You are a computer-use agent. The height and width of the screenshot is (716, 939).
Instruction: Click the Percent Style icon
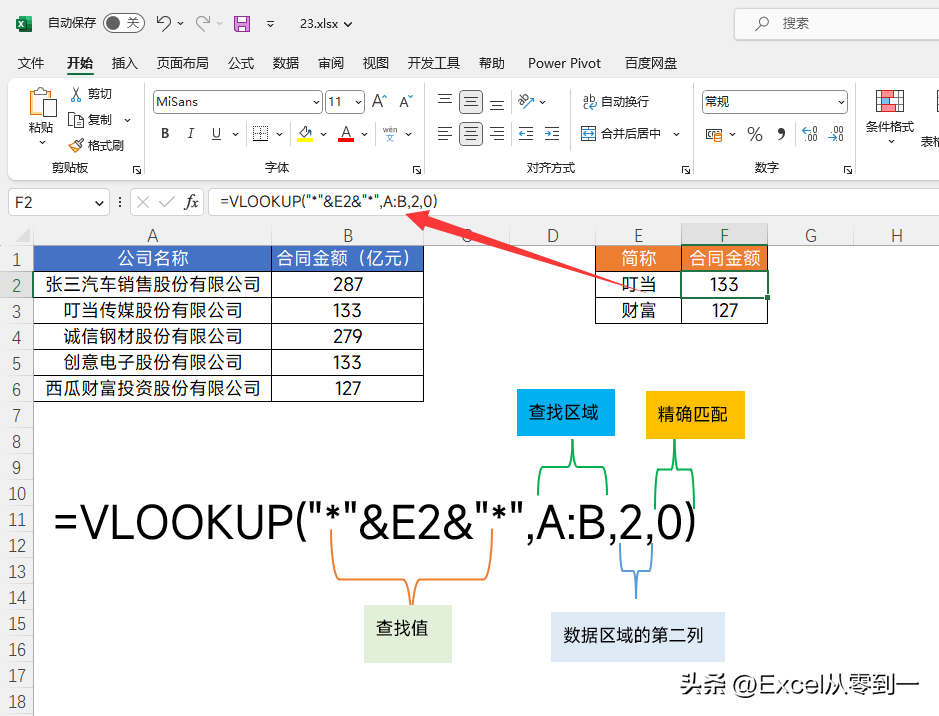point(755,134)
